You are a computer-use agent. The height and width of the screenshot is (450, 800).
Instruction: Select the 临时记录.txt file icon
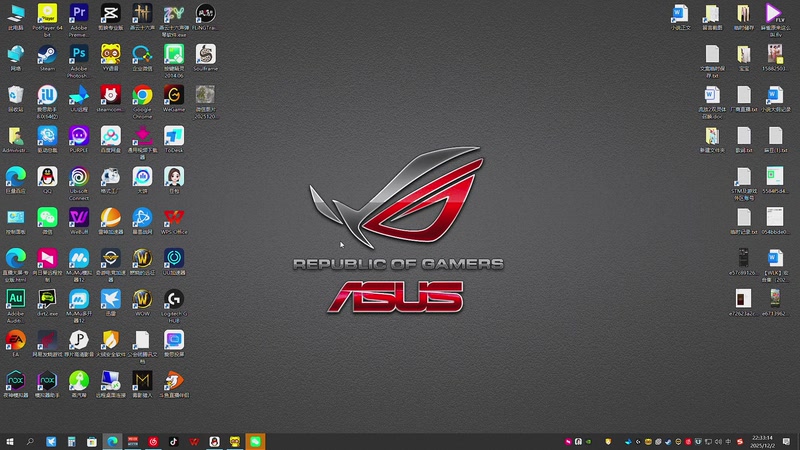click(x=743, y=221)
